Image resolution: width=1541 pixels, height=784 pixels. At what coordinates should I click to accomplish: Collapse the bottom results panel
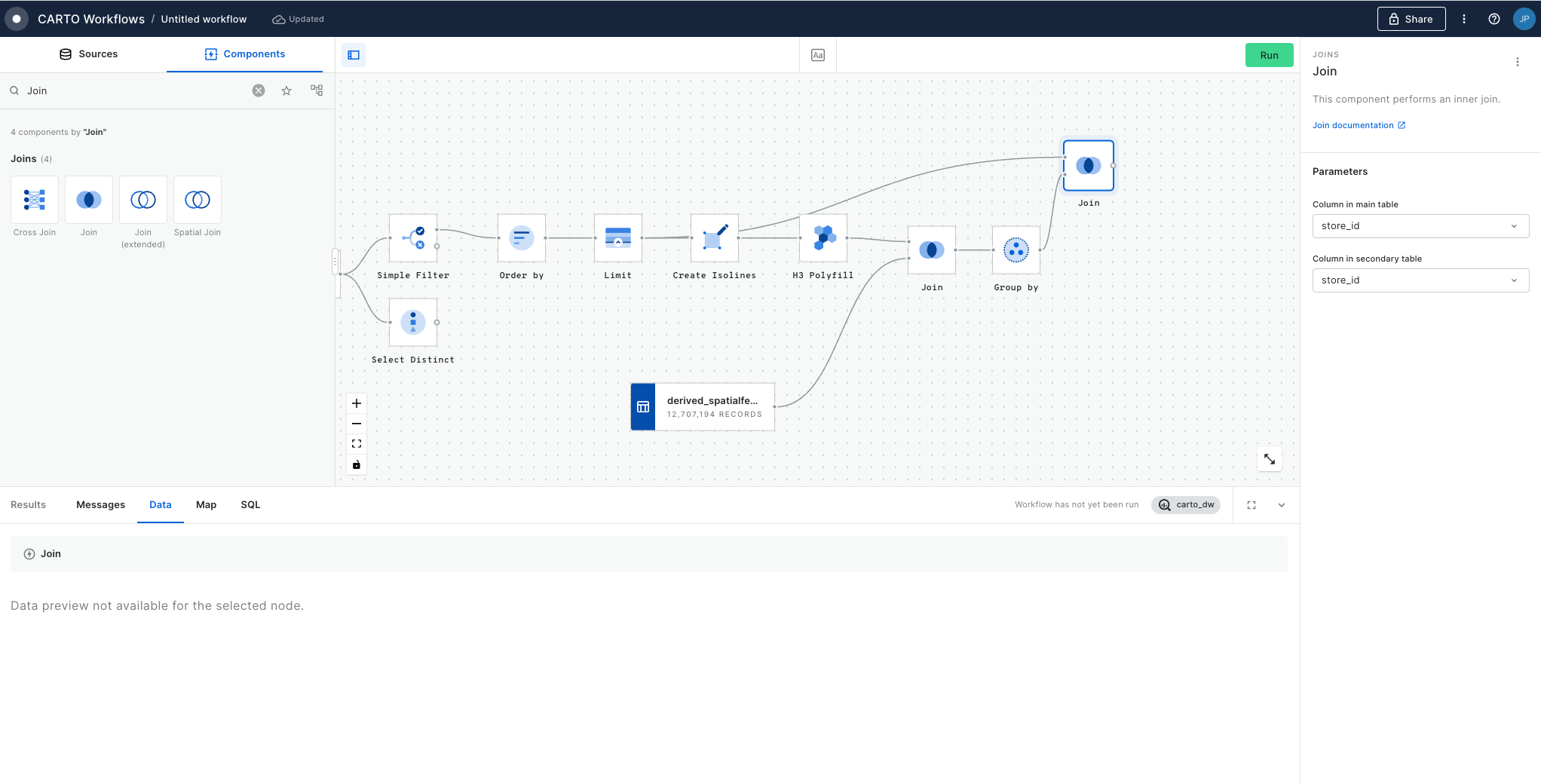(x=1282, y=505)
